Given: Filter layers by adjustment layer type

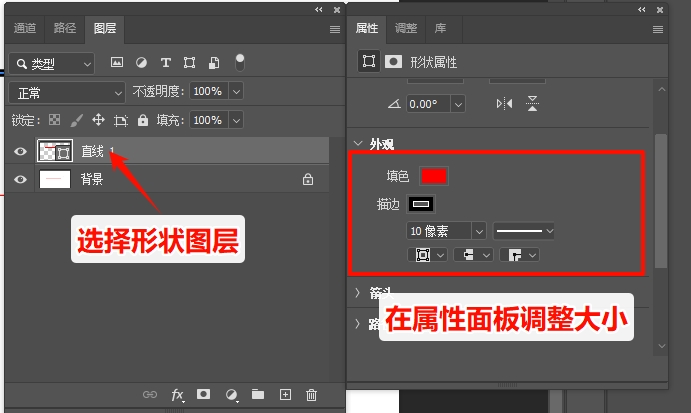Looking at the screenshot, I should [x=141, y=63].
